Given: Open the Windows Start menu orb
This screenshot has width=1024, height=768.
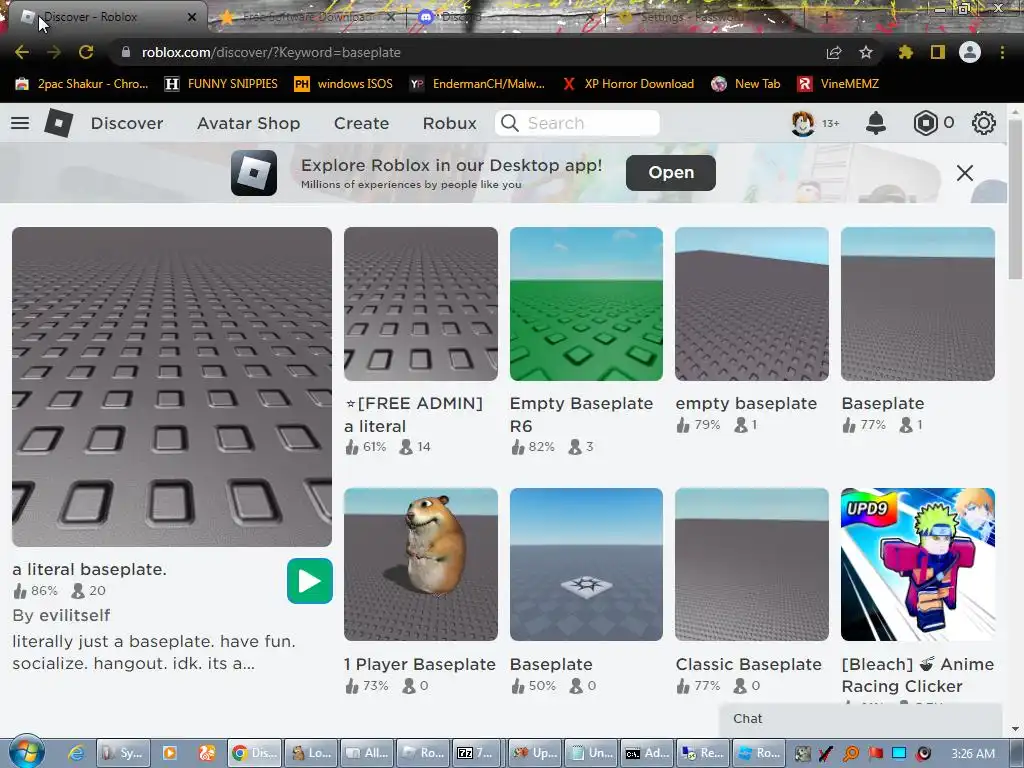Looking at the screenshot, I should (x=26, y=752).
